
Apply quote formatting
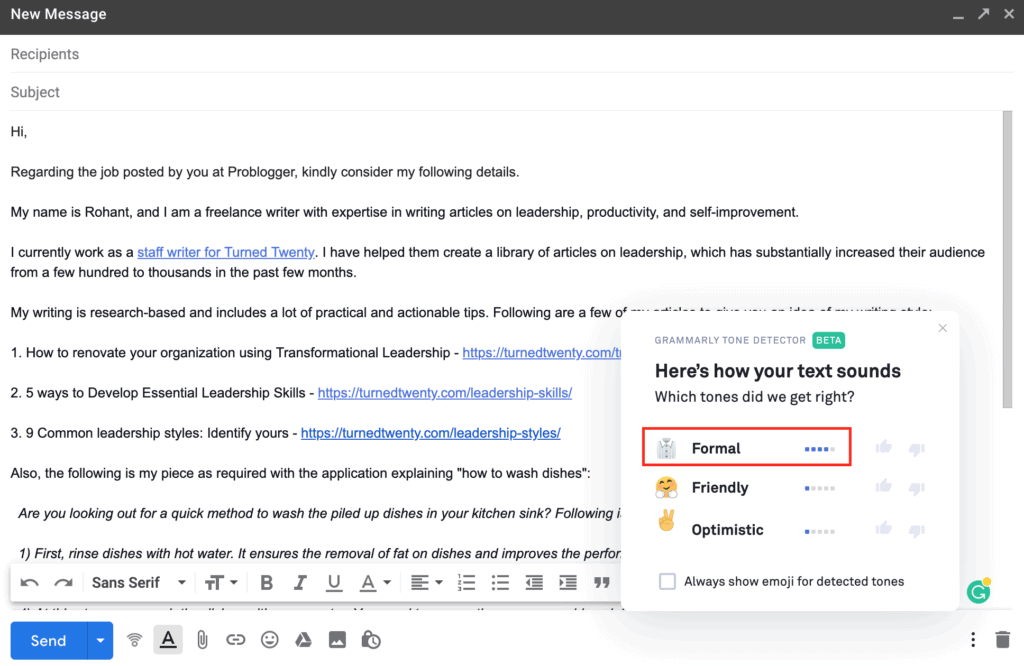[x=601, y=582]
